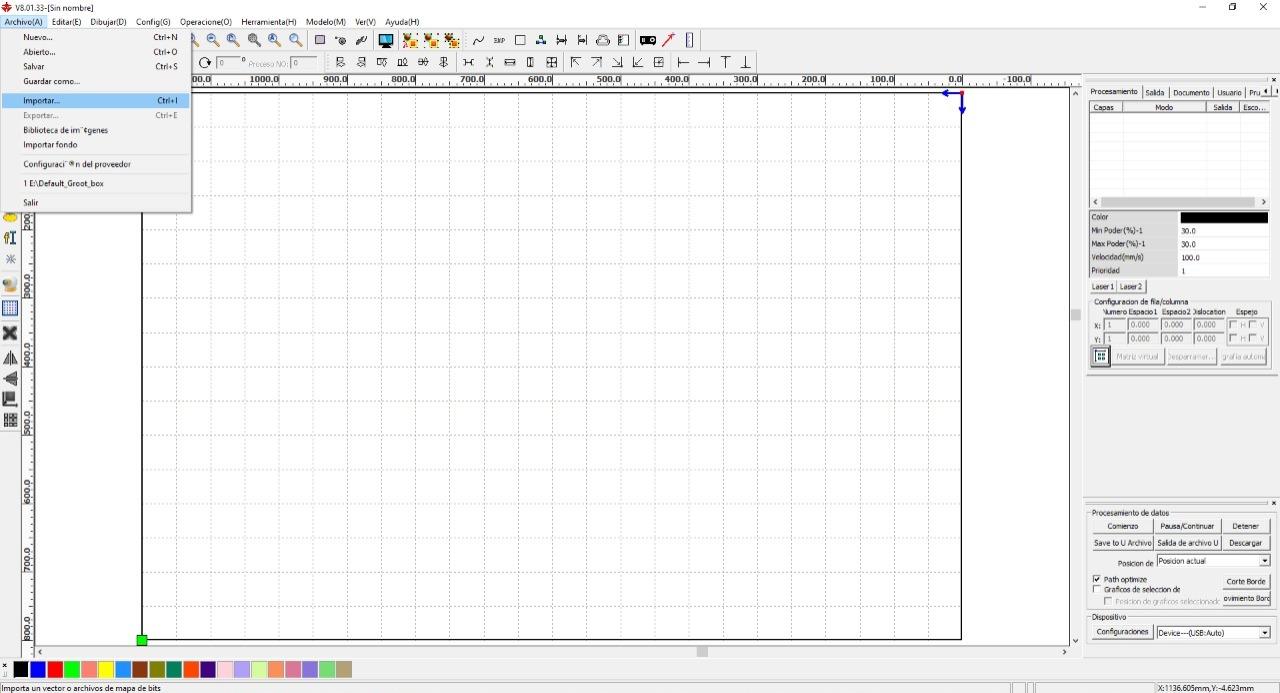Click the Pausa/Continuar button

click(1187, 526)
